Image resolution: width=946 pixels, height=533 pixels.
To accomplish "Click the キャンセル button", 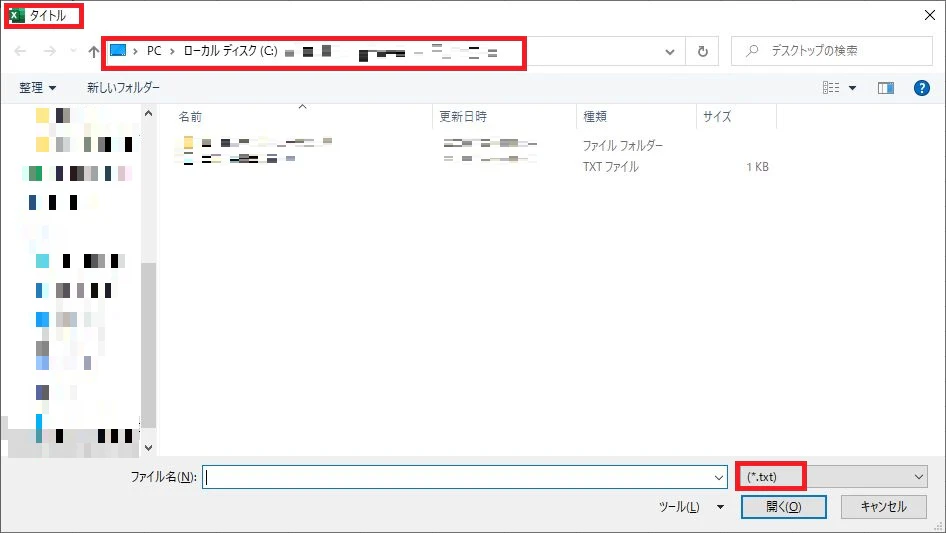I will pos(883,507).
